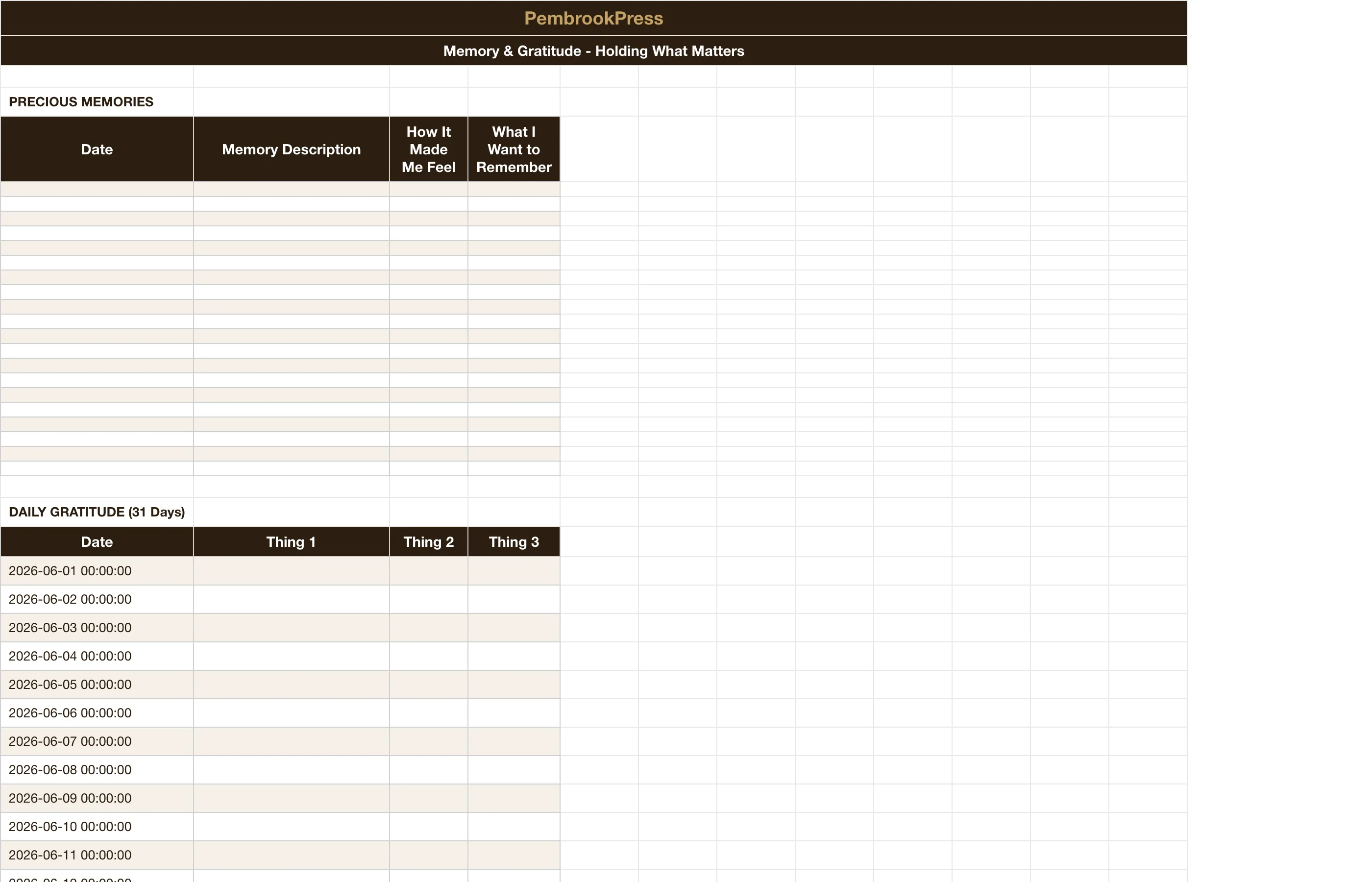Viewport: 1372px width, 882px height.
Task: Select the Thing 1 column header
Action: pyautogui.click(x=291, y=542)
